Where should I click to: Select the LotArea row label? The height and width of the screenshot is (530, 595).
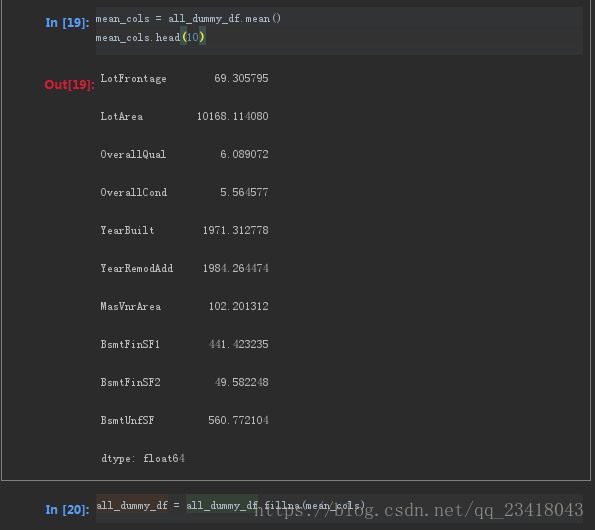click(122, 116)
